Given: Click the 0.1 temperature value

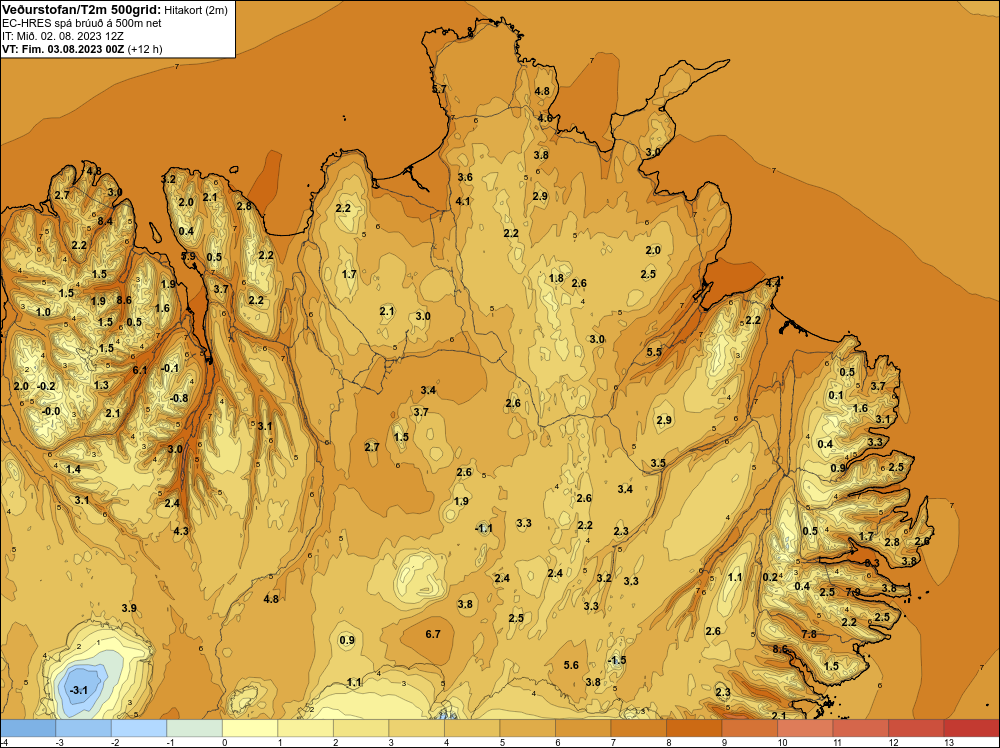Looking at the screenshot, I should coord(836,395).
